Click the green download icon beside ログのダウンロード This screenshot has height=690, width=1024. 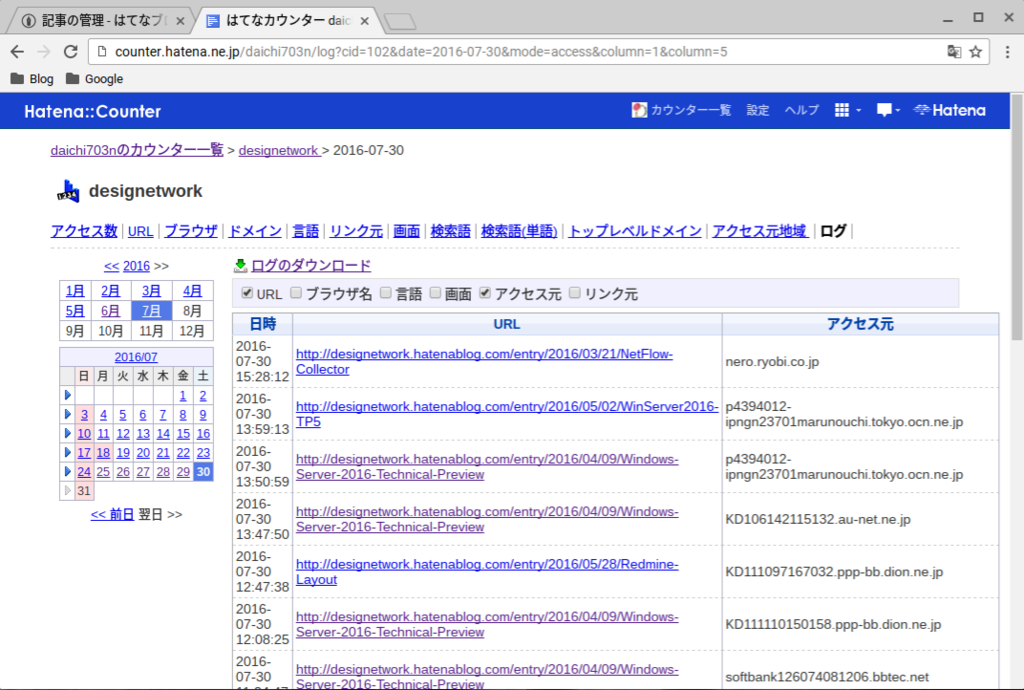[240, 264]
